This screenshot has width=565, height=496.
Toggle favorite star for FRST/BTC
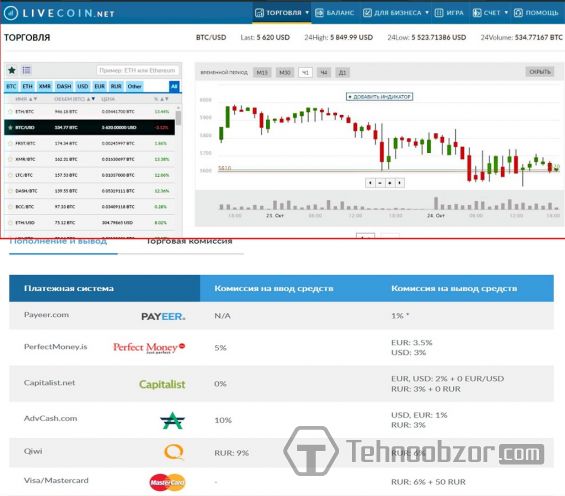pyautogui.click(x=10, y=143)
